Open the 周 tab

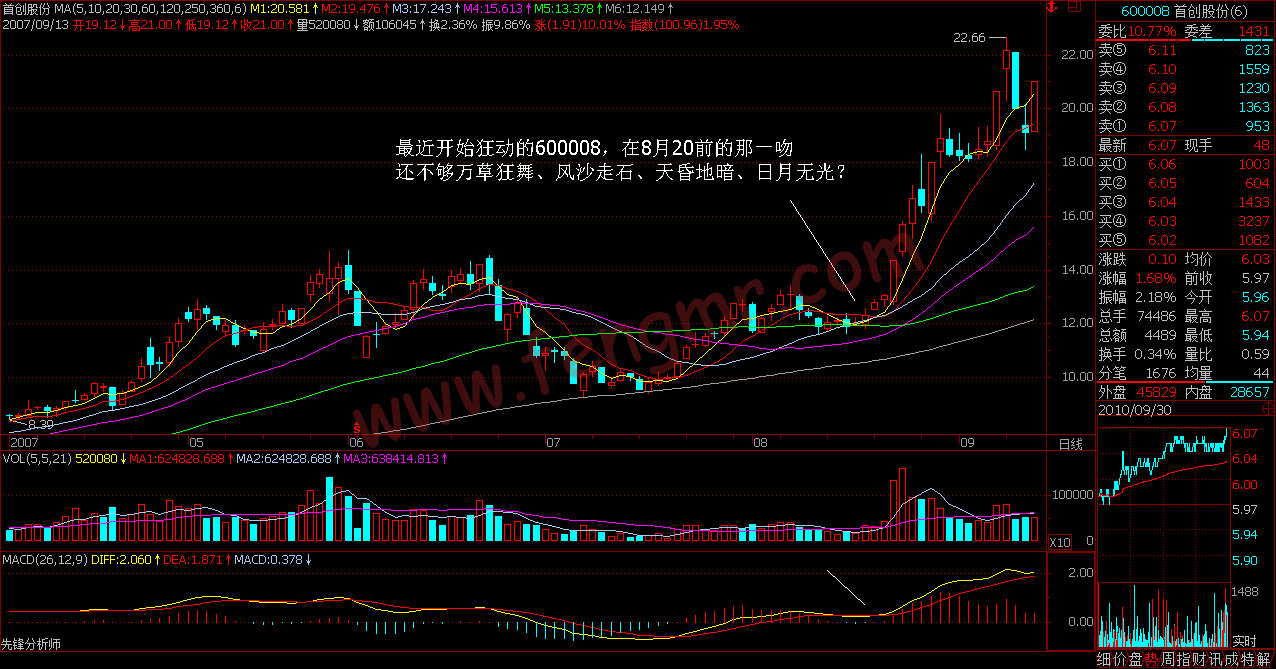click(1167, 659)
